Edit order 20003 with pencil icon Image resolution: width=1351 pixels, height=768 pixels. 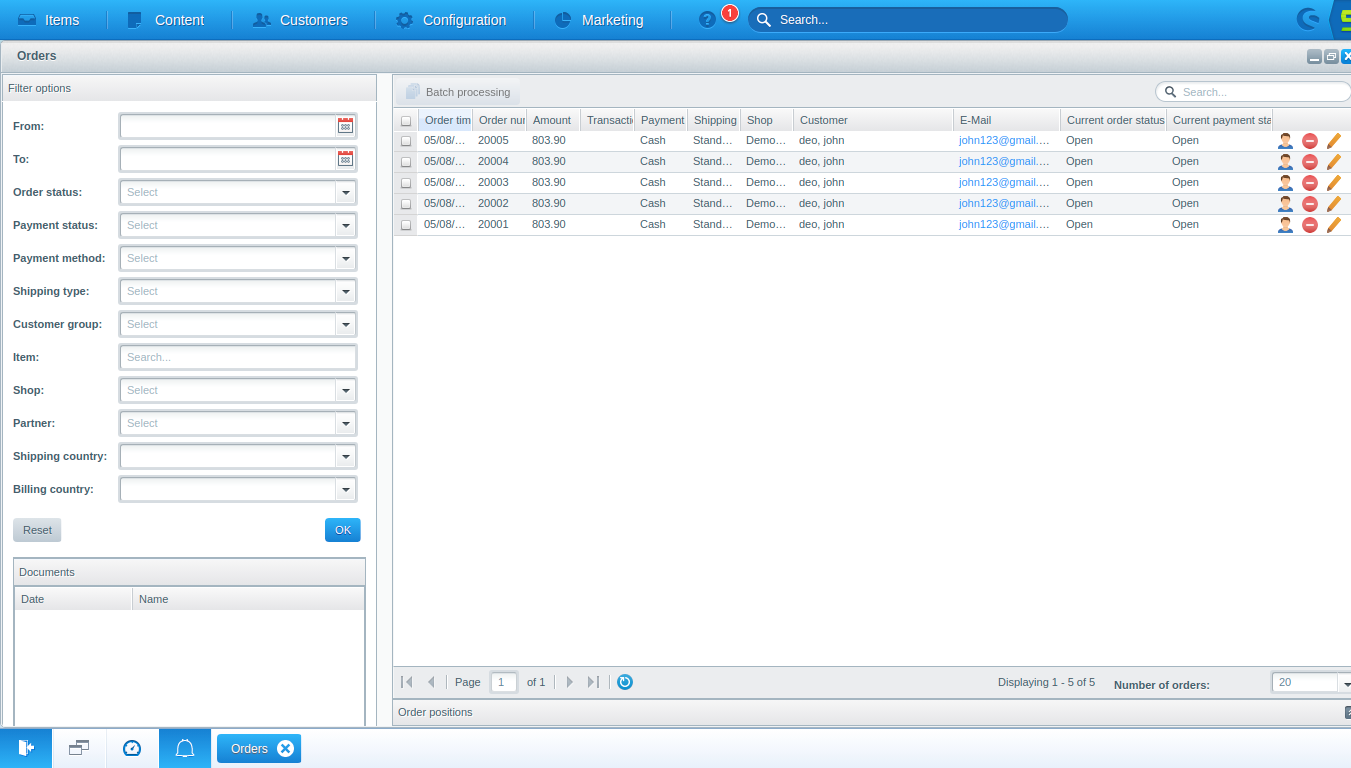pyautogui.click(x=1334, y=183)
